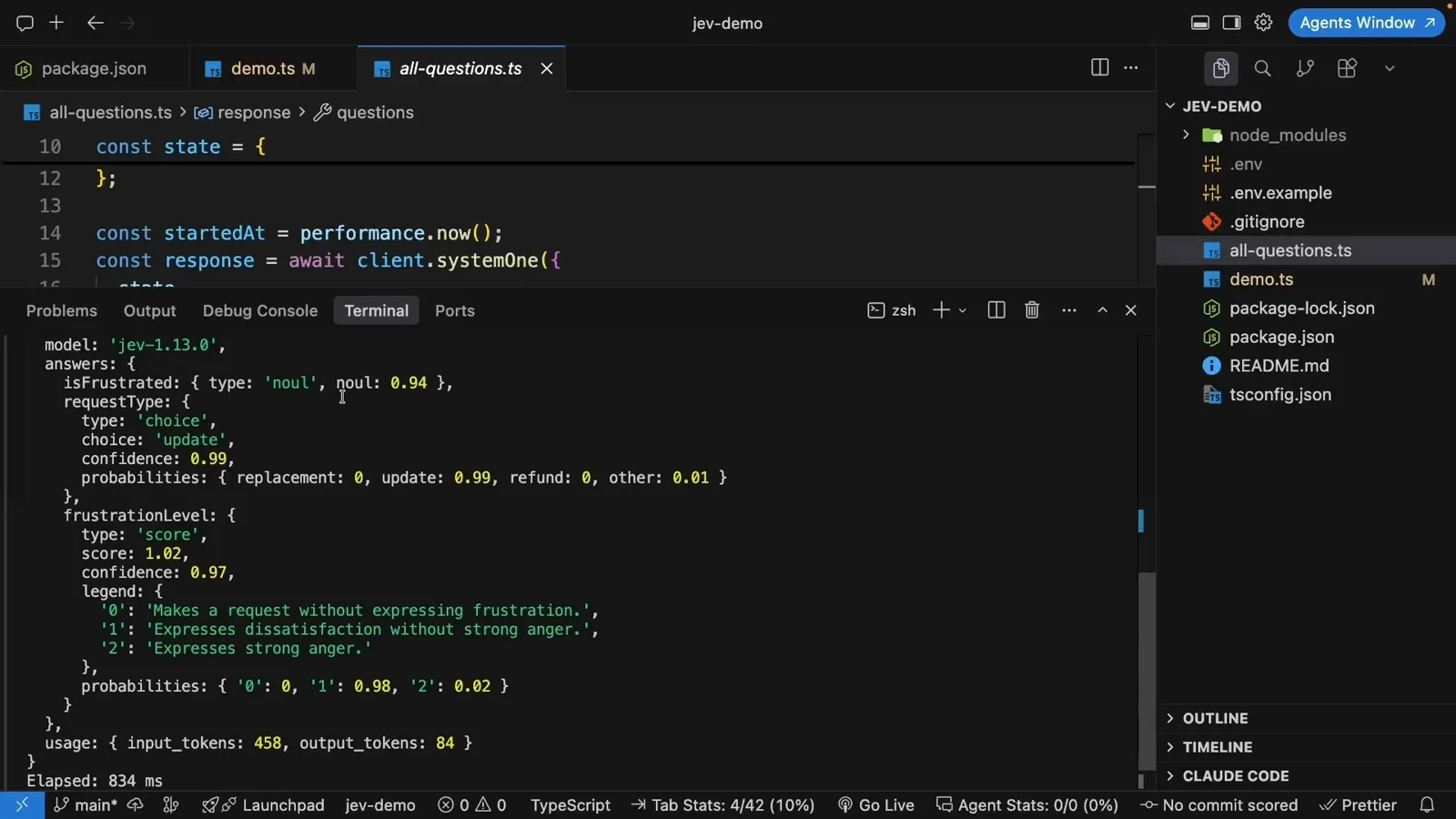Viewport: 1456px width, 819px height.
Task: Start Go Live server
Action: coord(875,805)
